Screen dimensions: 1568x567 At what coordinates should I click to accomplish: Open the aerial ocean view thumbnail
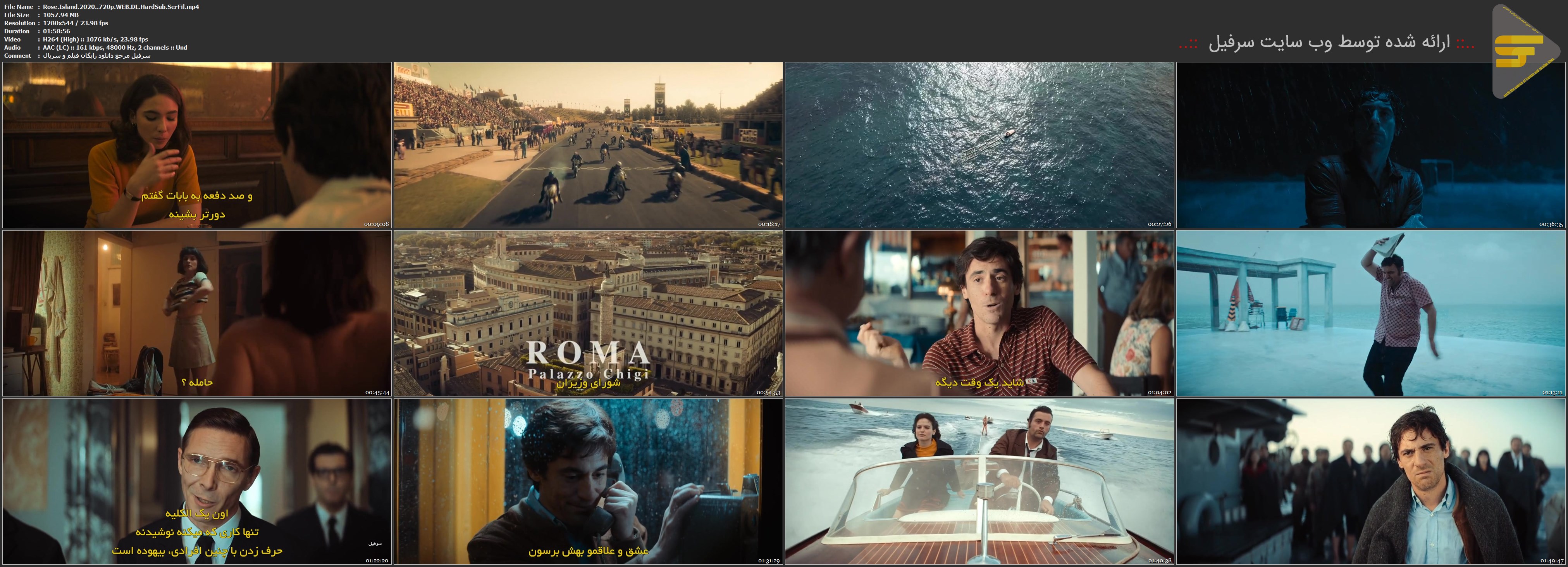coord(979,145)
